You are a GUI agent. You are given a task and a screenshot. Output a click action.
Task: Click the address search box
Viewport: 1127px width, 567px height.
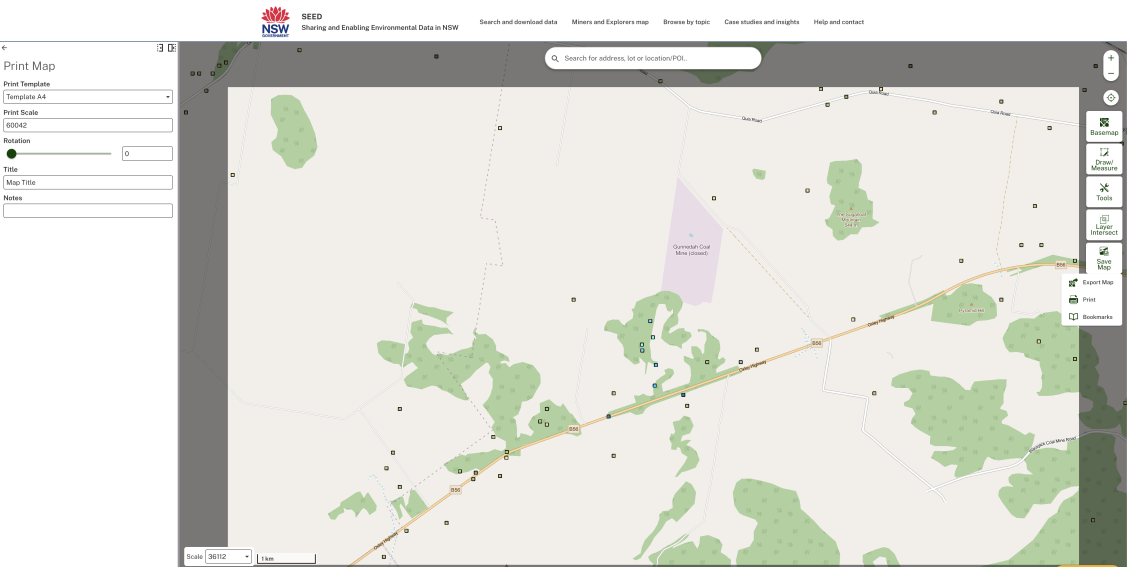tap(653, 58)
